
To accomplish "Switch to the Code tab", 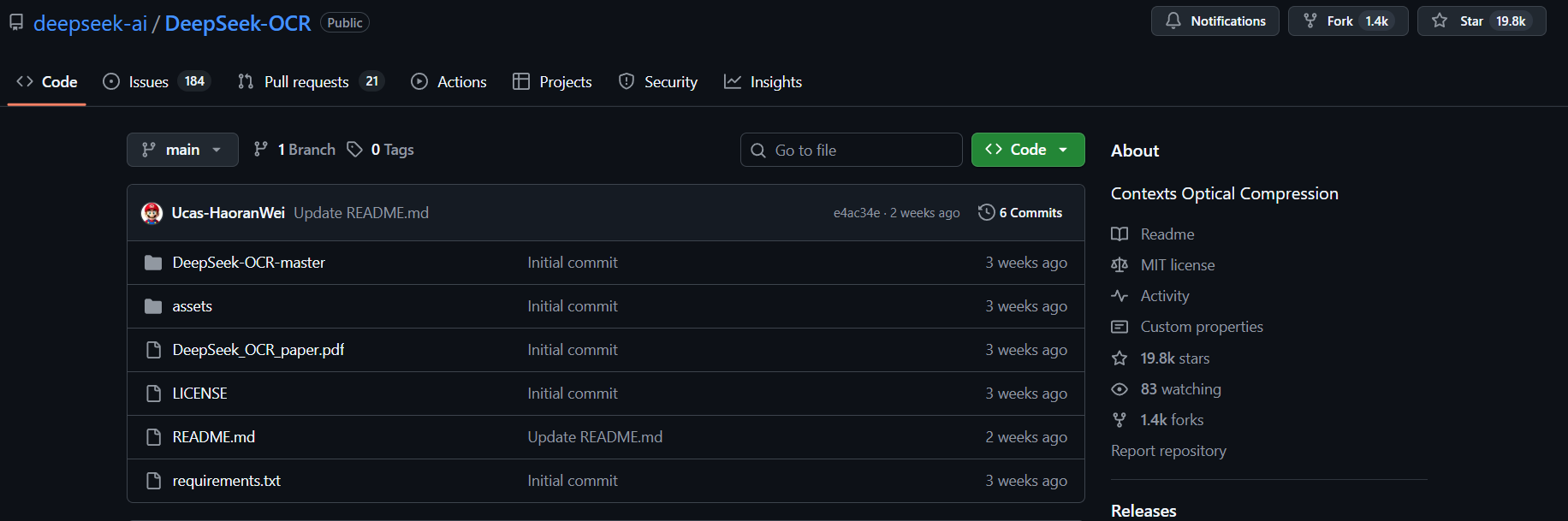I will point(47,82).
